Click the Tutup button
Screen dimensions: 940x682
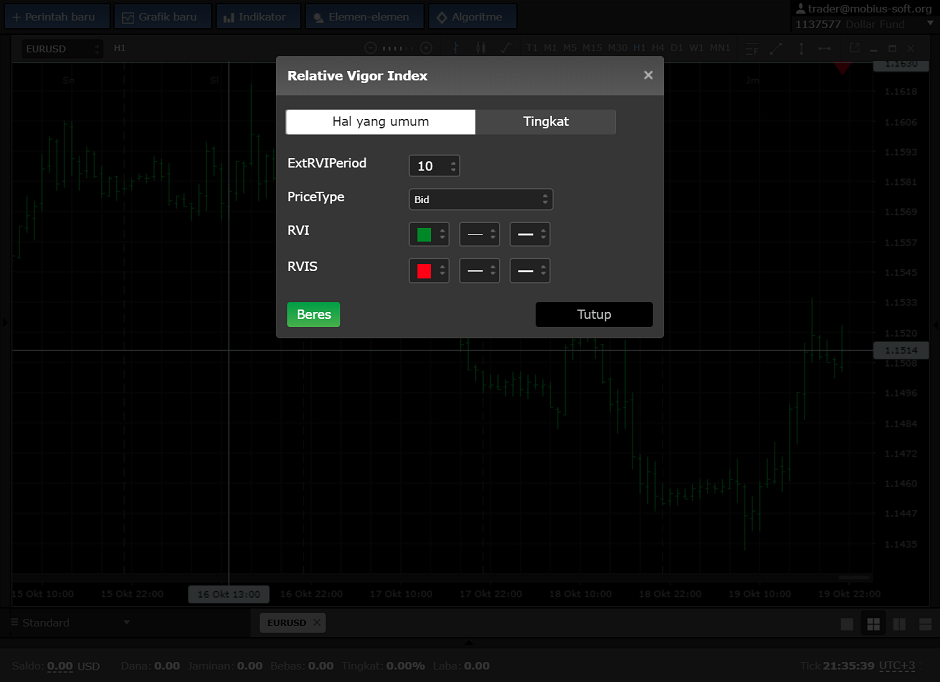pos(594,315)
